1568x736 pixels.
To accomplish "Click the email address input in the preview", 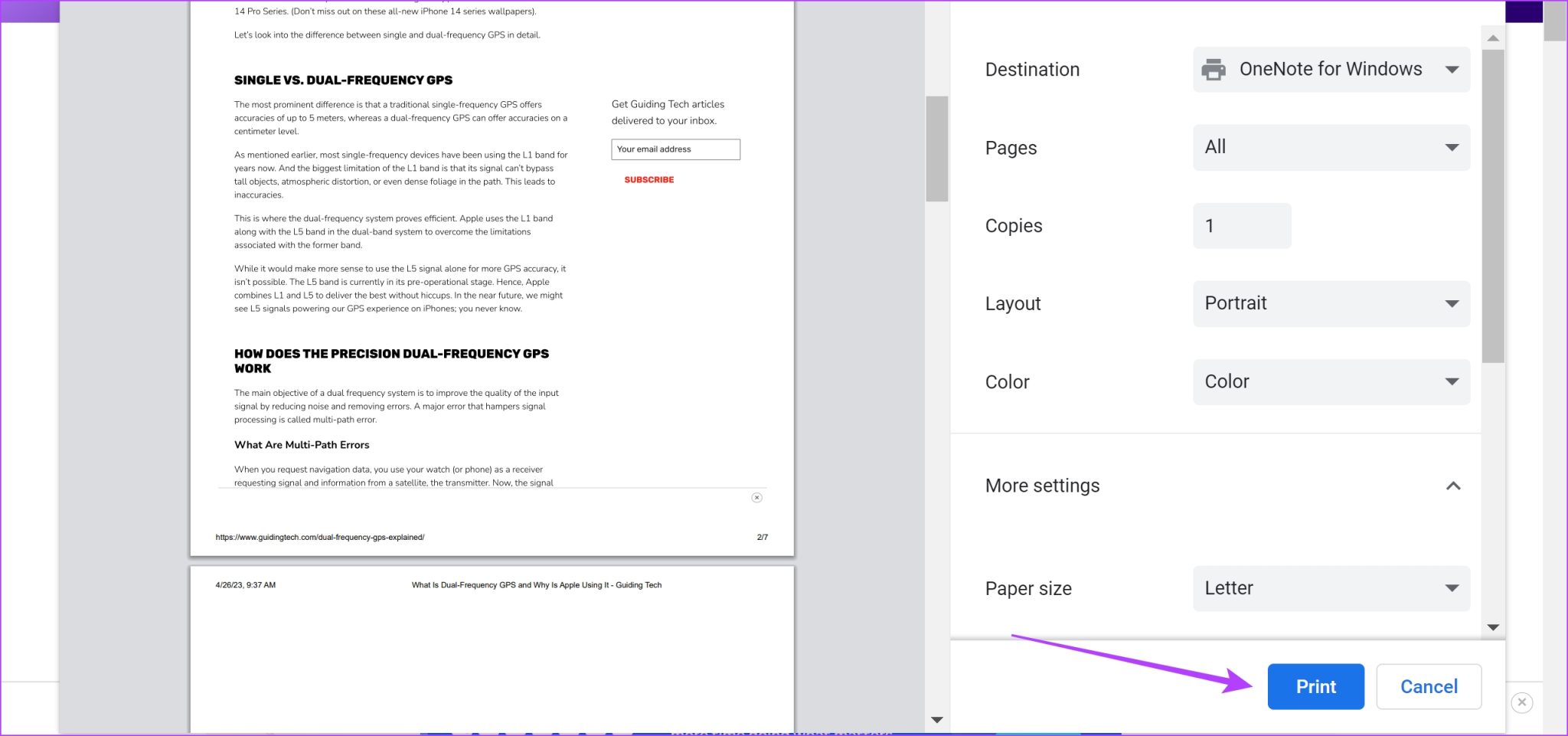I will click(x=675, y=149).
